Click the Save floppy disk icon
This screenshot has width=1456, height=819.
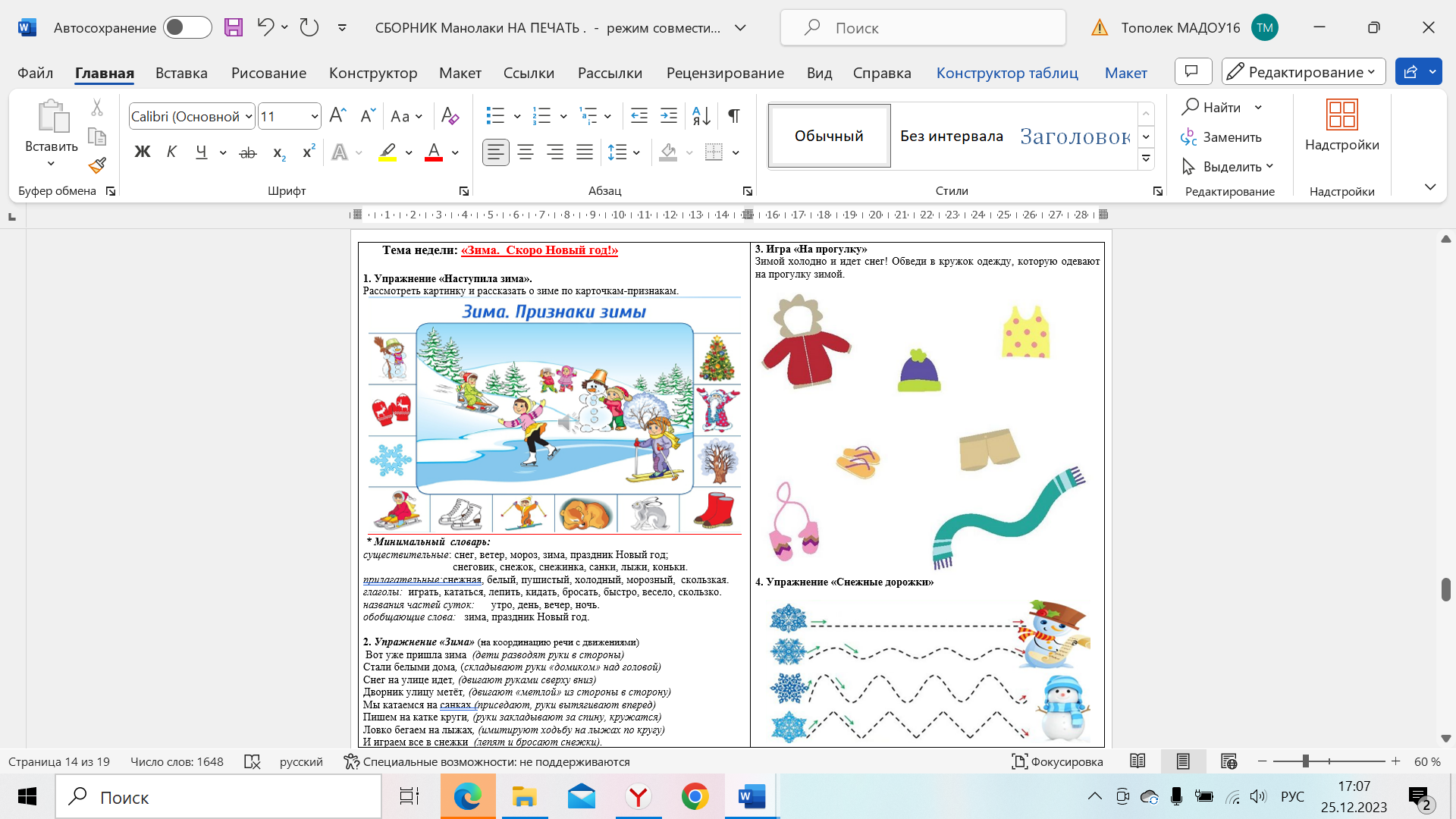(234, 28)
